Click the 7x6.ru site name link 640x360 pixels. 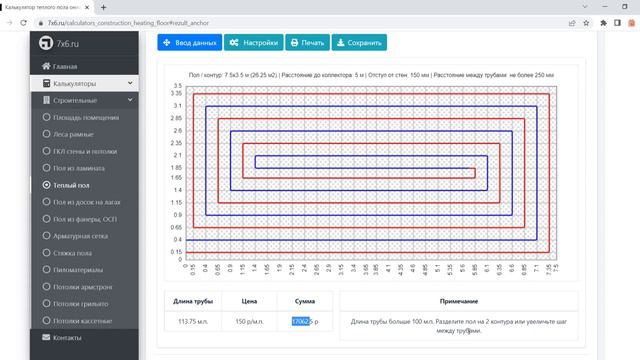(x=68, y=43)
